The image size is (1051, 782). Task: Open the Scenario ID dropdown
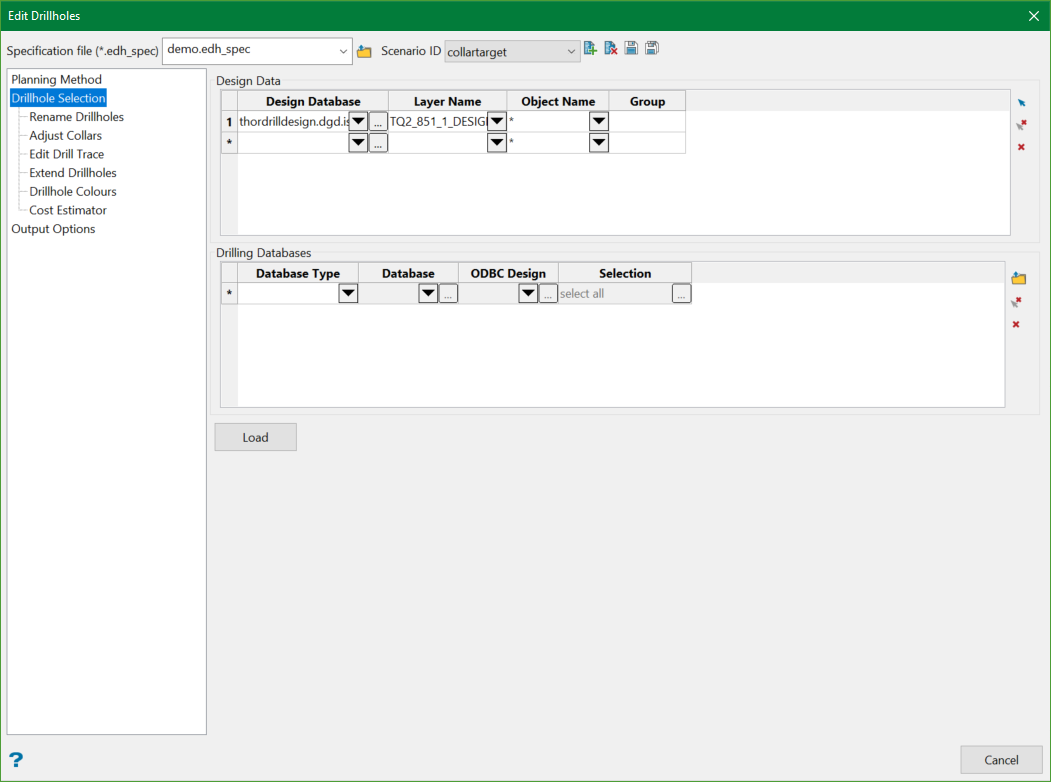coord(571,51)
